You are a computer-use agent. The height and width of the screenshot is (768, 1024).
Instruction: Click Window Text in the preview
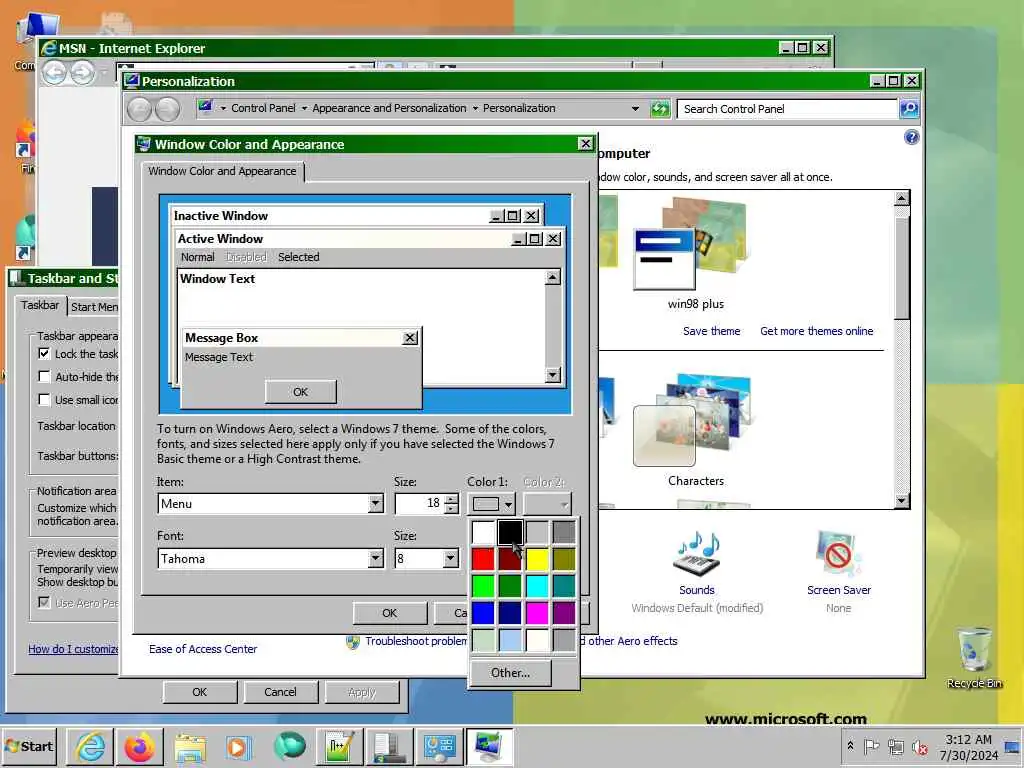(x=217, y=279)
